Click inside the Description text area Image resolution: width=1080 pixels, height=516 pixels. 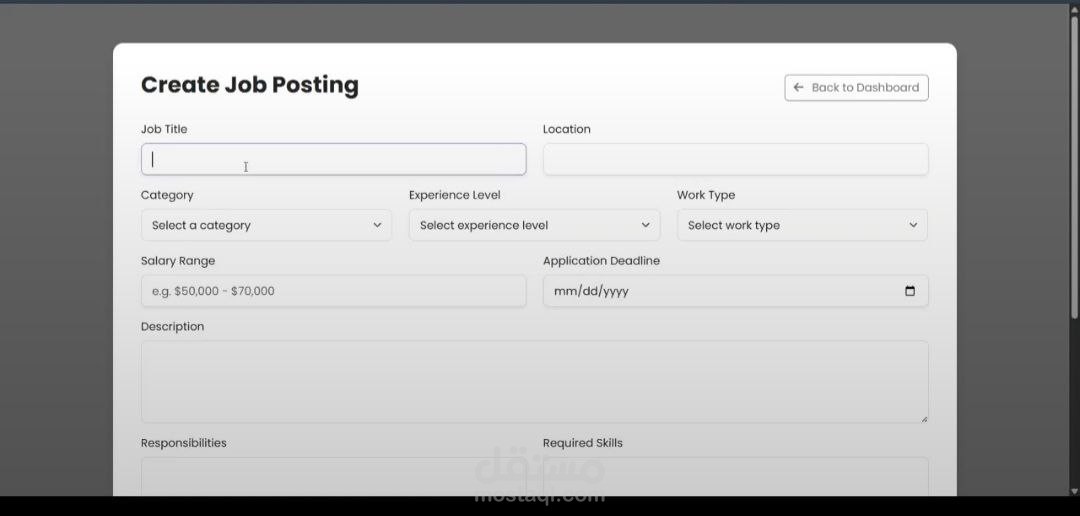tap(534, 381)
